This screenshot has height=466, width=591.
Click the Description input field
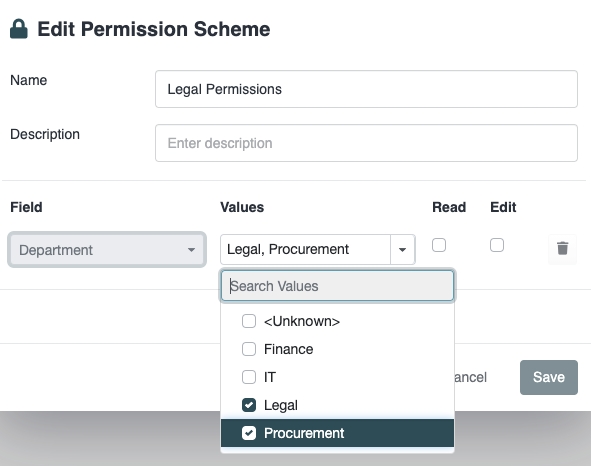(x=366, y=143)
